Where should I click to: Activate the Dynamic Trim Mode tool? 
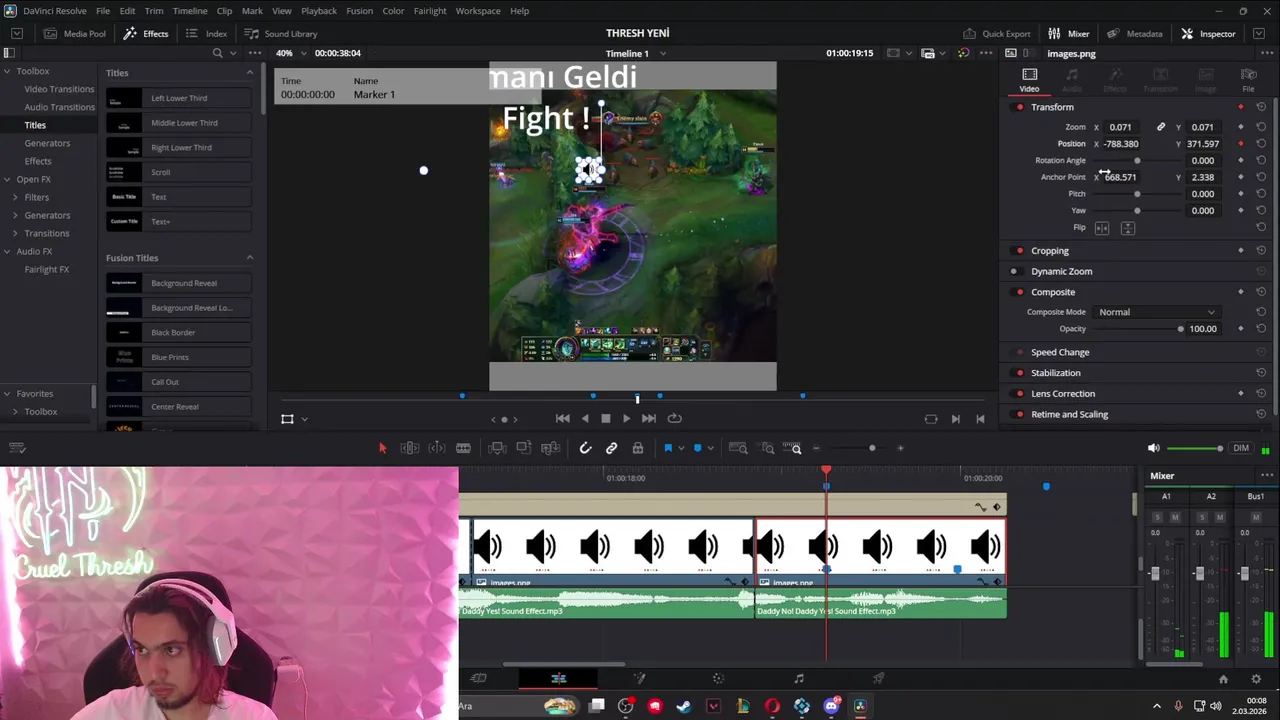tap(437, 448)
